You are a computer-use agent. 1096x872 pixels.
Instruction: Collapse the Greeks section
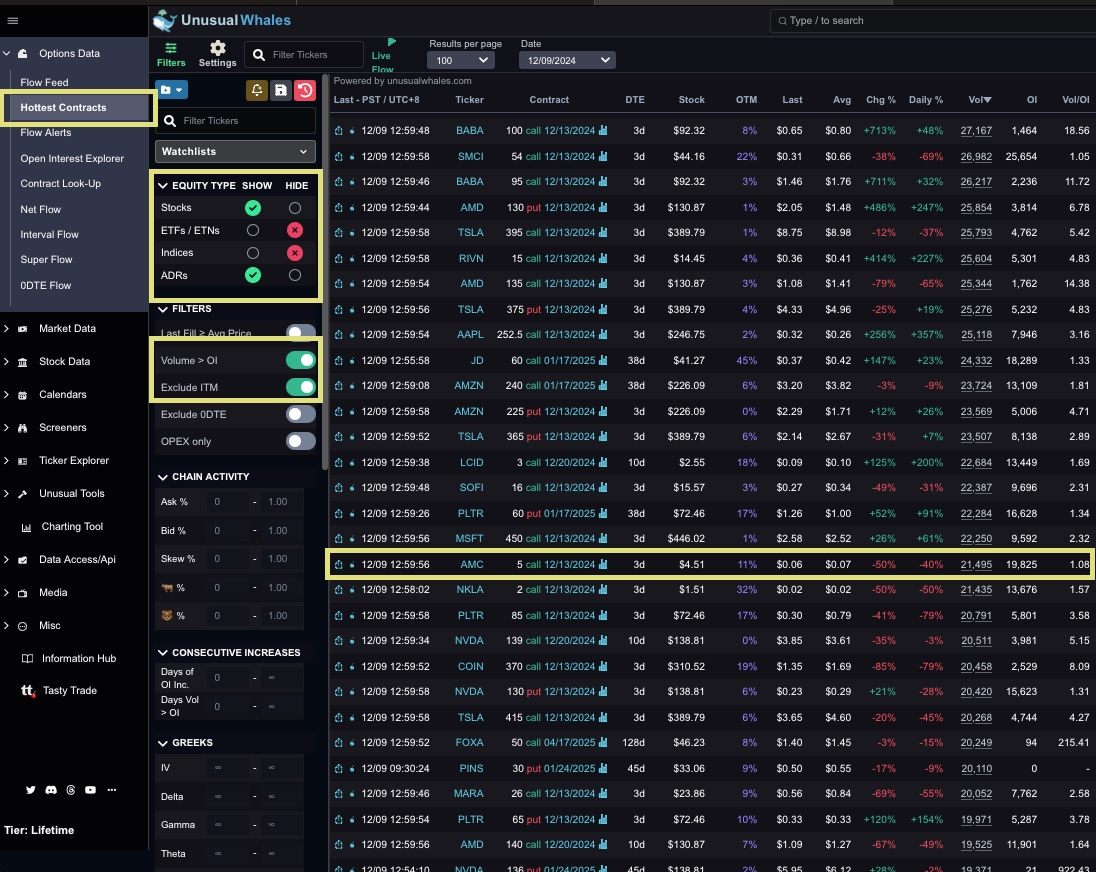(x=163, y=743)
